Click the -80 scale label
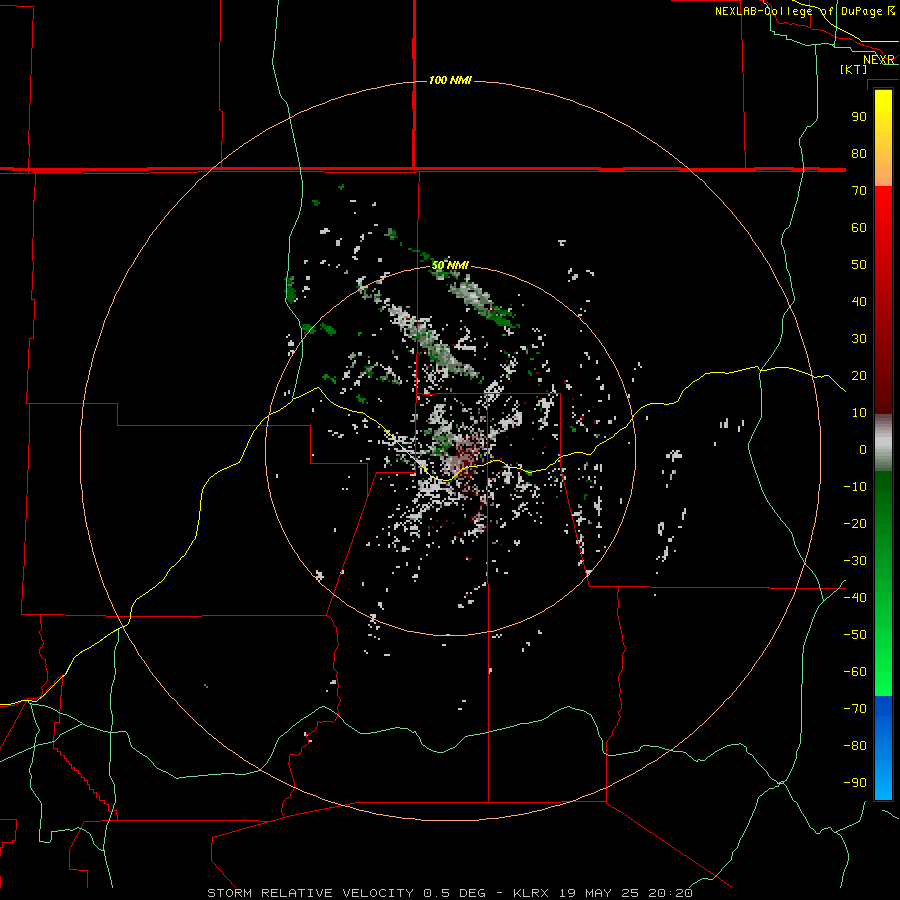 coord(855,746)
